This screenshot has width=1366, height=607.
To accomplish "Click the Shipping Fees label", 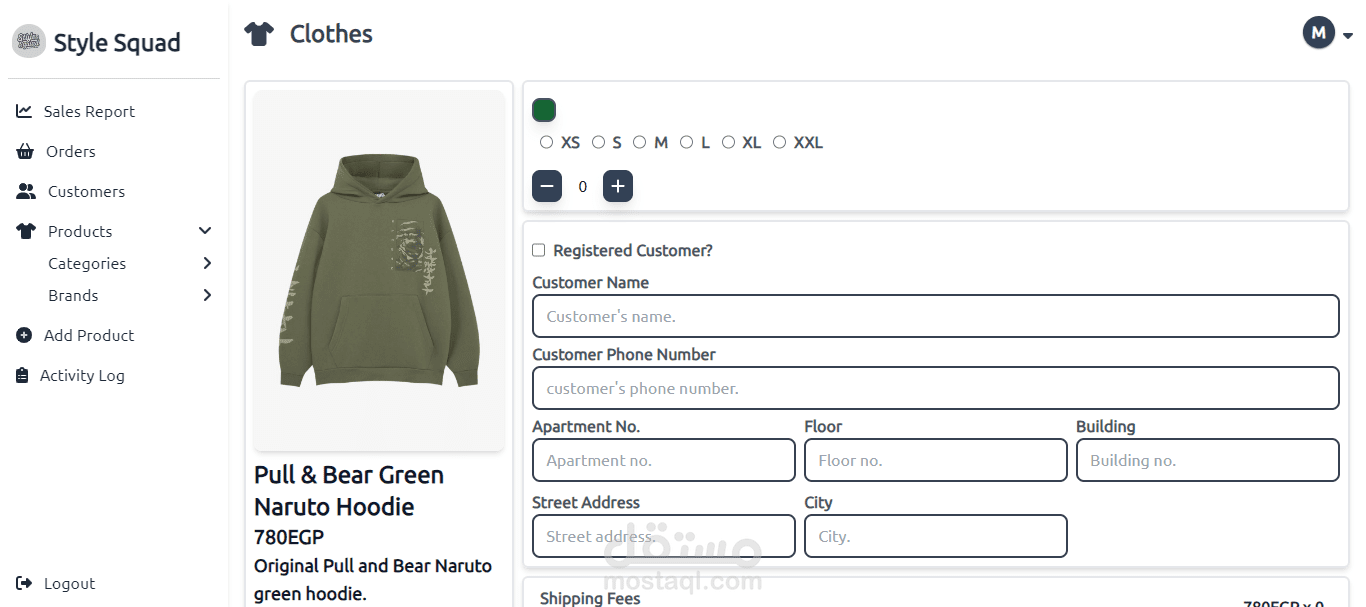I will tap(590, 598).
